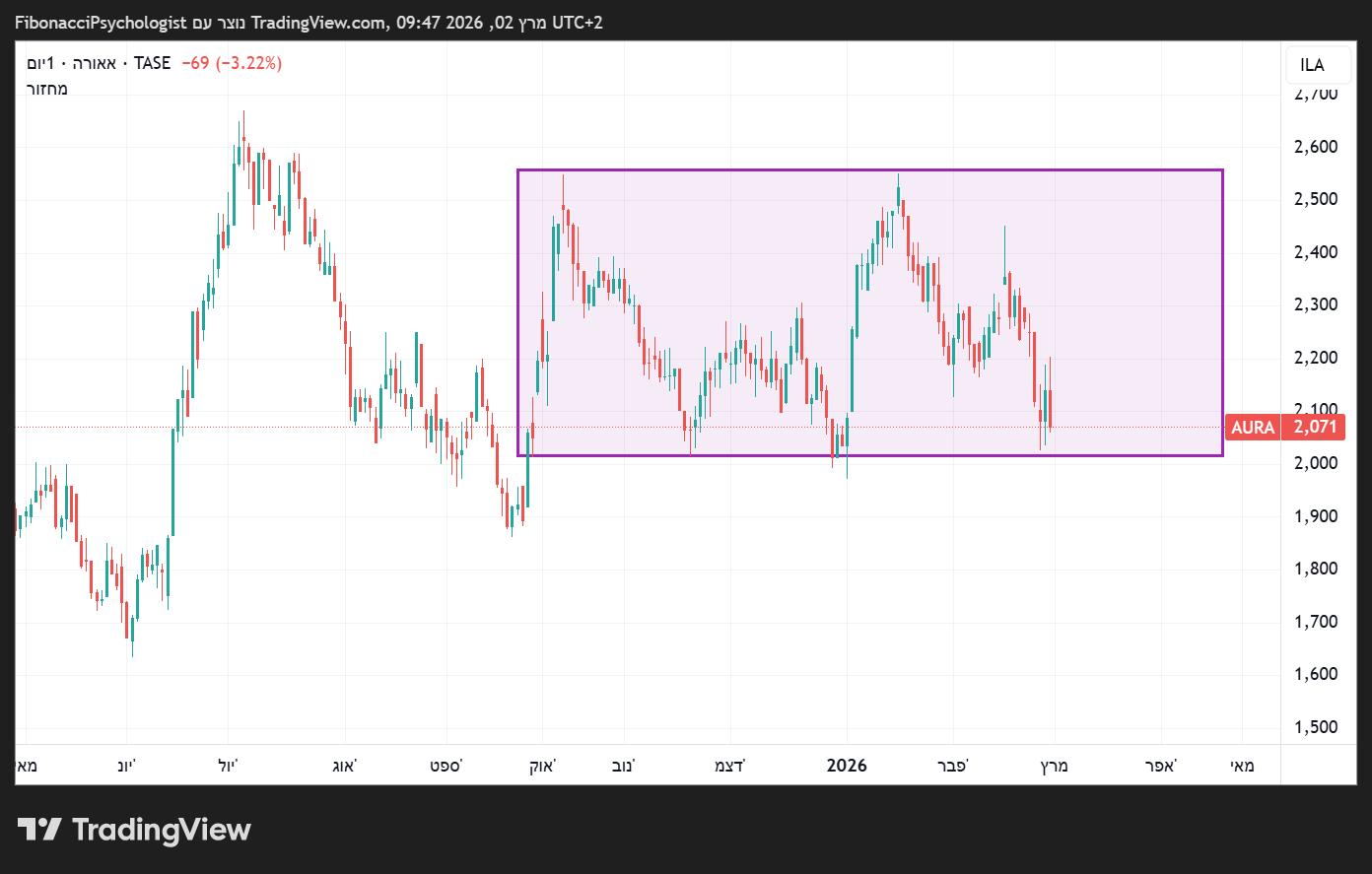This screenshot has width=1372, height=874.
Task: Select the red AURA symbol tag
Action: (1252, 428)
